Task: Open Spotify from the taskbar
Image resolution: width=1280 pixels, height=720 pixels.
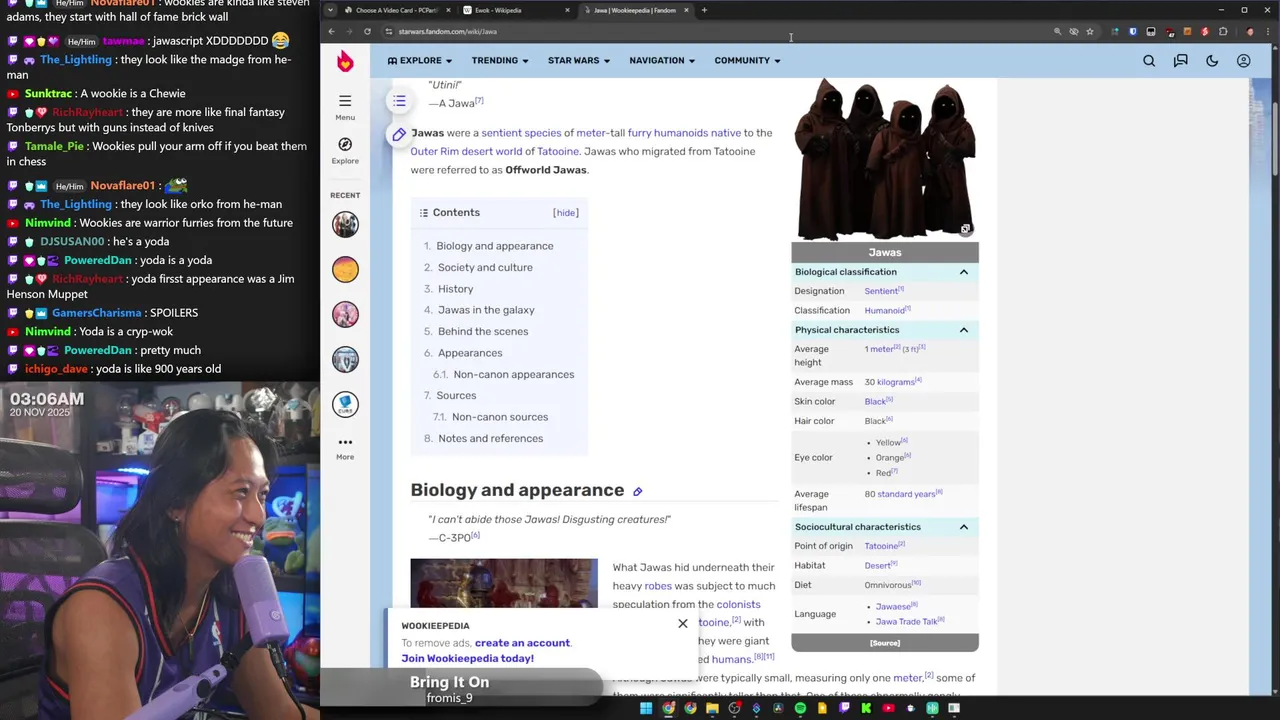Action: click(800, 708)
